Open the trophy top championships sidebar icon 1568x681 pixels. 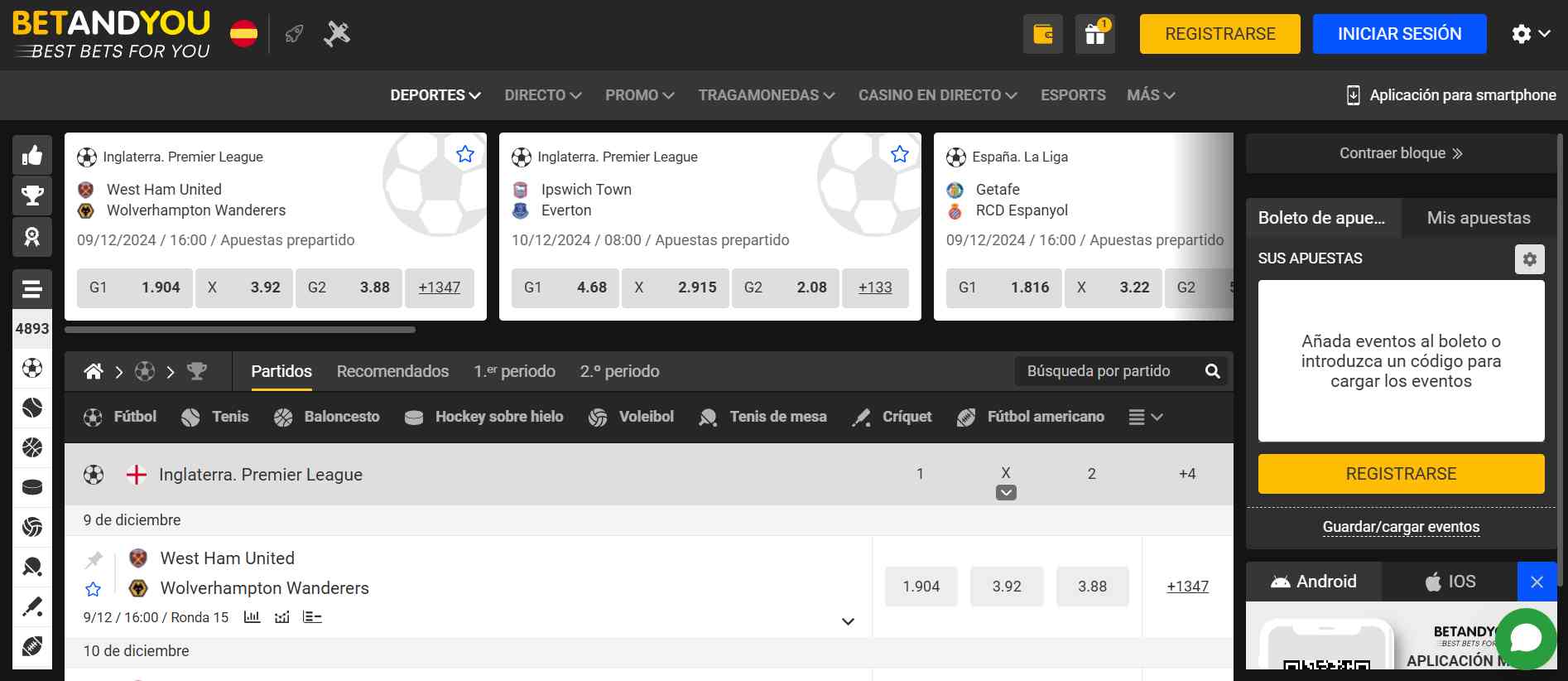[x=32, y=196]
